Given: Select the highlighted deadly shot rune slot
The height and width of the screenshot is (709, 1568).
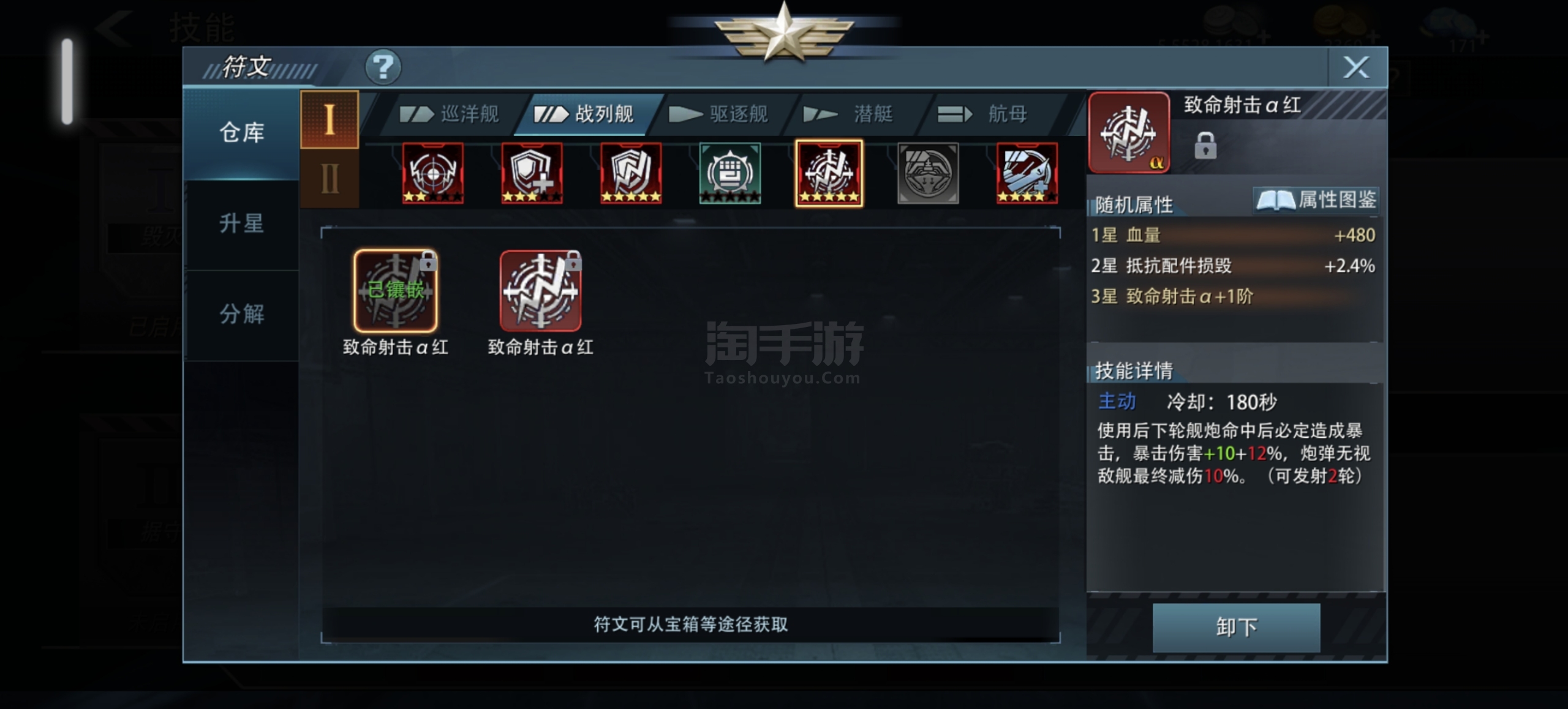Looking at the screenshot, I should tap(829, 173).
